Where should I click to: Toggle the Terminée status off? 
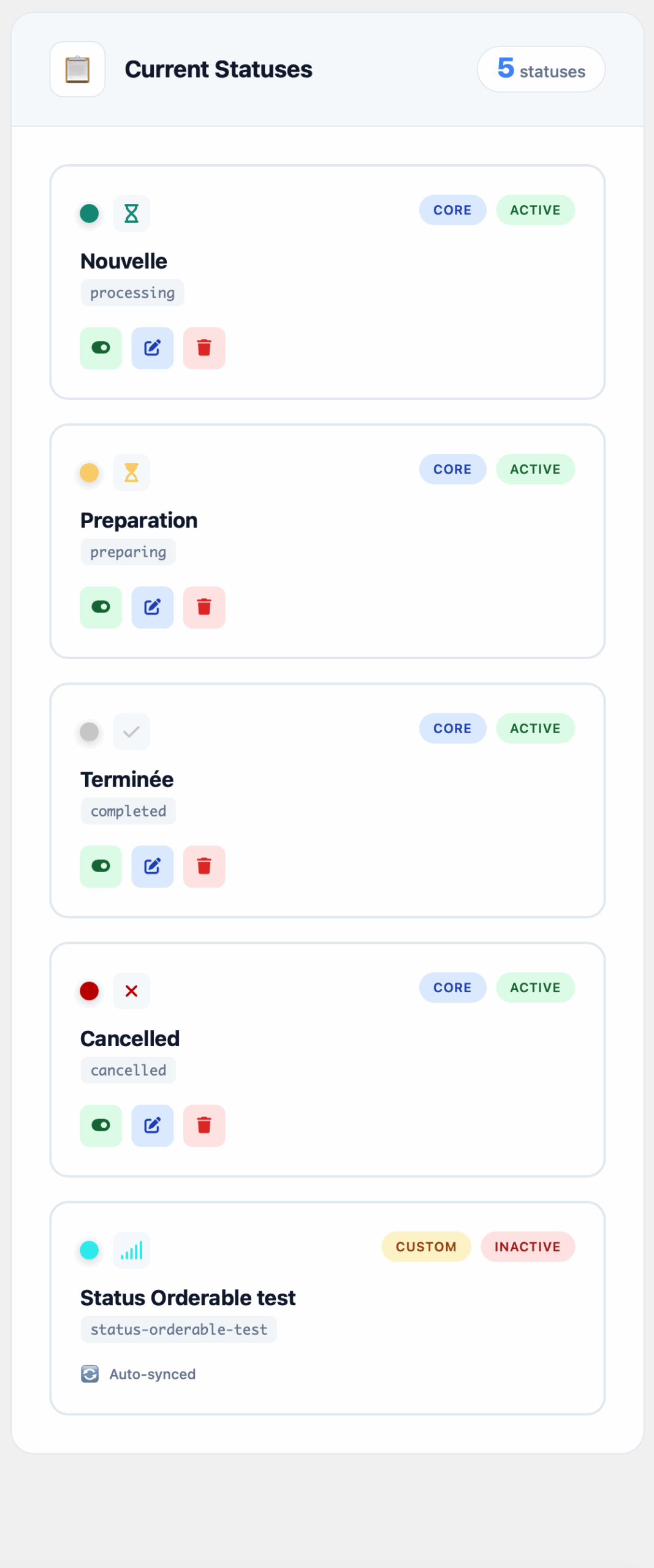[x=101, y=867]
